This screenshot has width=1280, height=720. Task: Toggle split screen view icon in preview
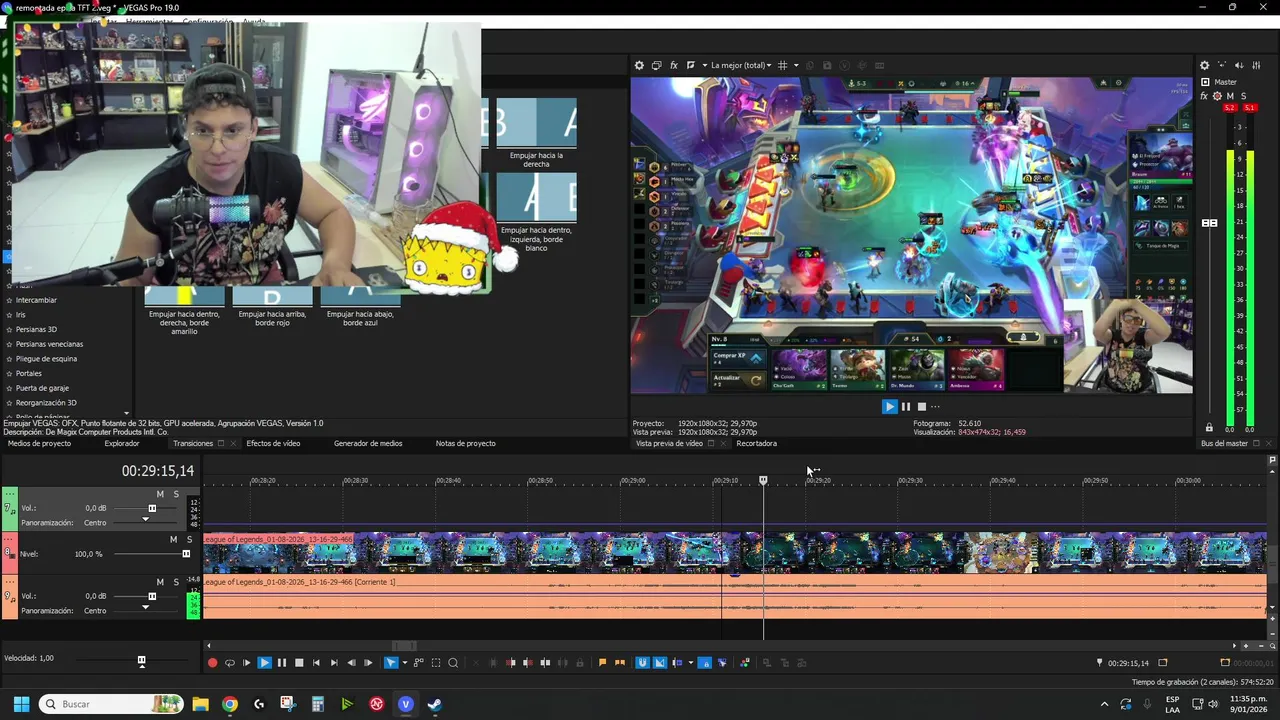click(690, 65)
